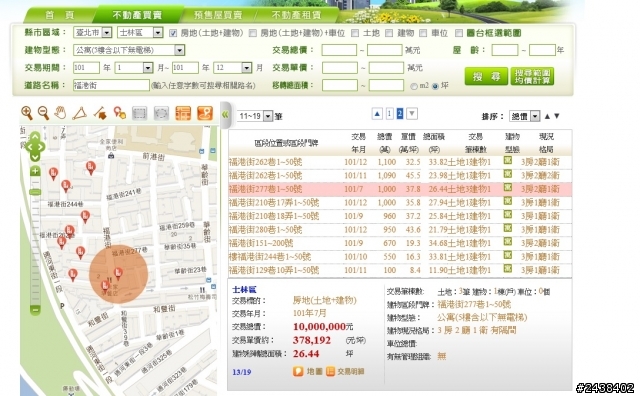Open 交易明細 transaction detail icon

[330, 371]
